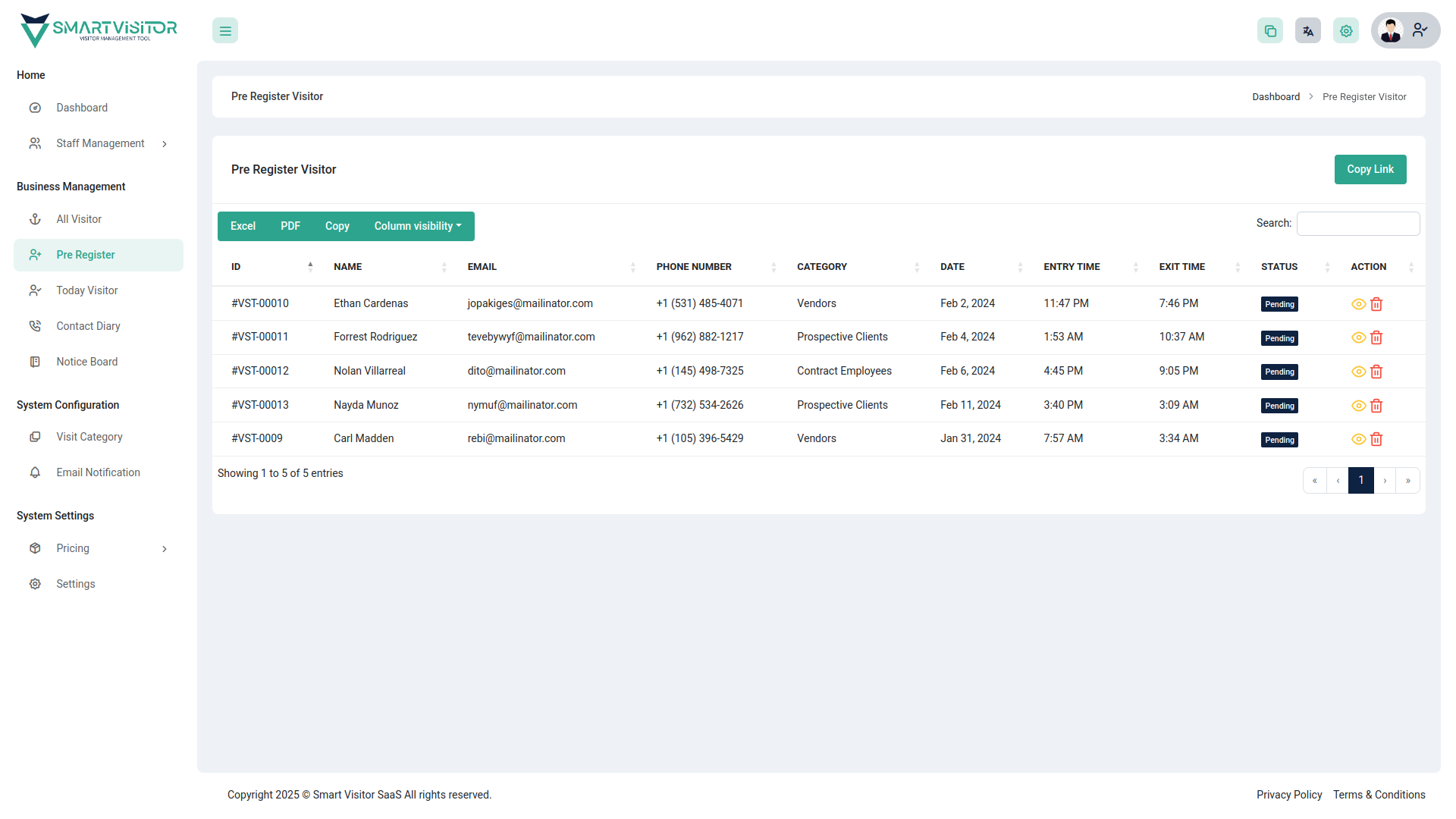Select Today Visitor in the sidebar
The height and width of the screenshot is (819, 1456).
[87, 290]
